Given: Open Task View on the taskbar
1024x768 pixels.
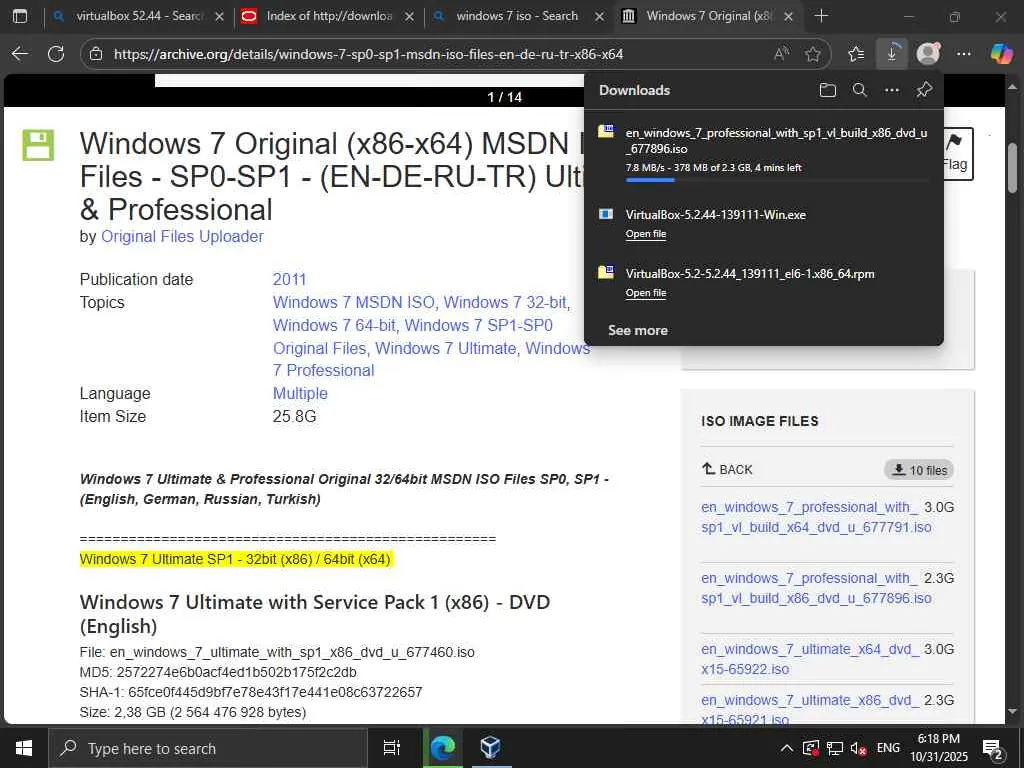Looking at the screenshot, I should pos(392,748).
